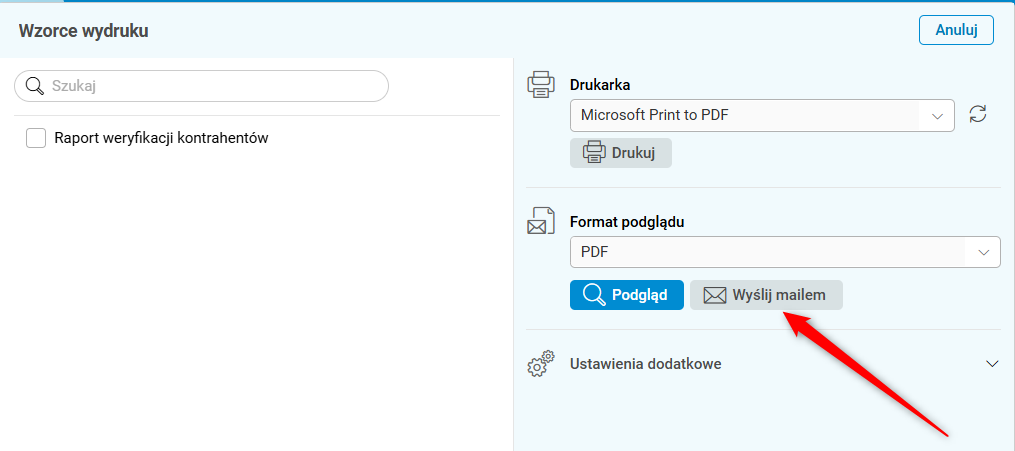The image size is (1015, 451).
Task: Click the Podgląd button text
Action: pyautogui.click(x=639, y=295)
